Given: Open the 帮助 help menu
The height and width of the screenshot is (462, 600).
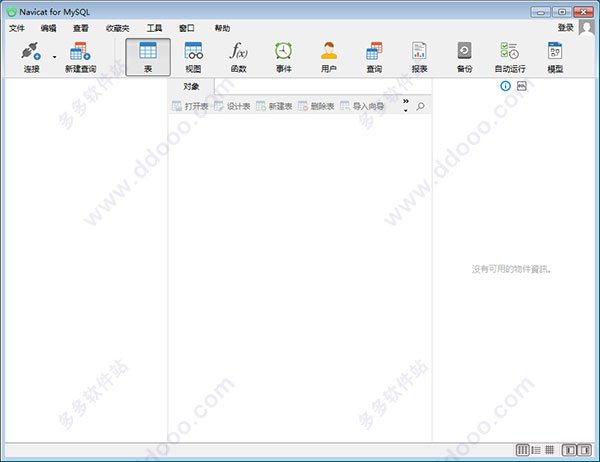Looking at the screenshot, I should pos(222,28).
